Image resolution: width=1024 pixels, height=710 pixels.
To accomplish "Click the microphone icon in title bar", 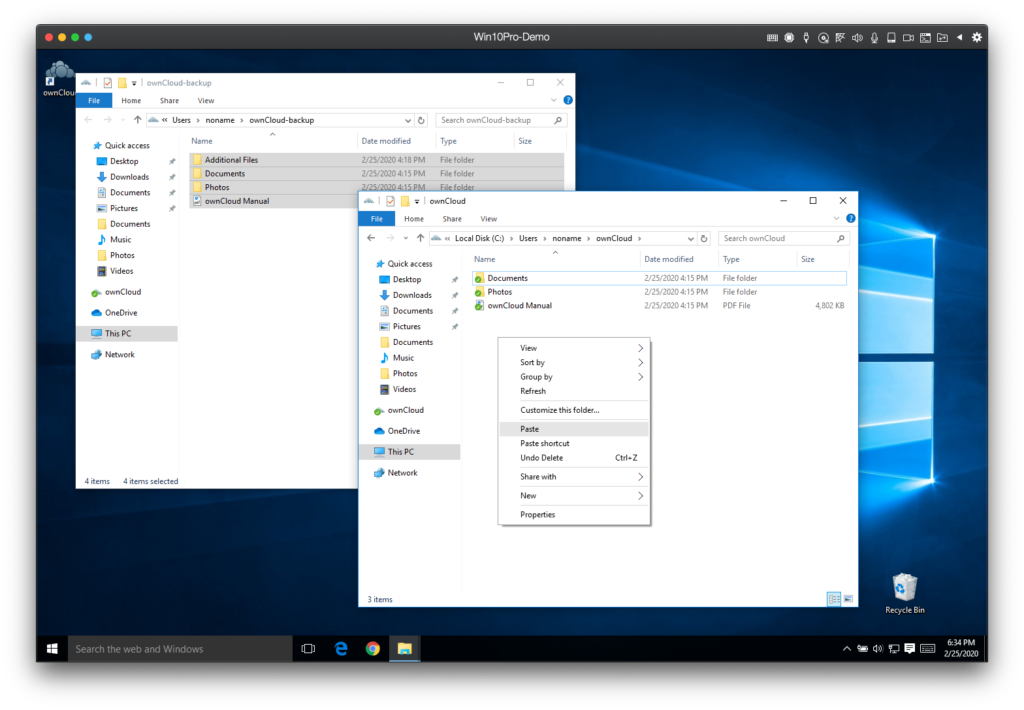I will 874,37.
